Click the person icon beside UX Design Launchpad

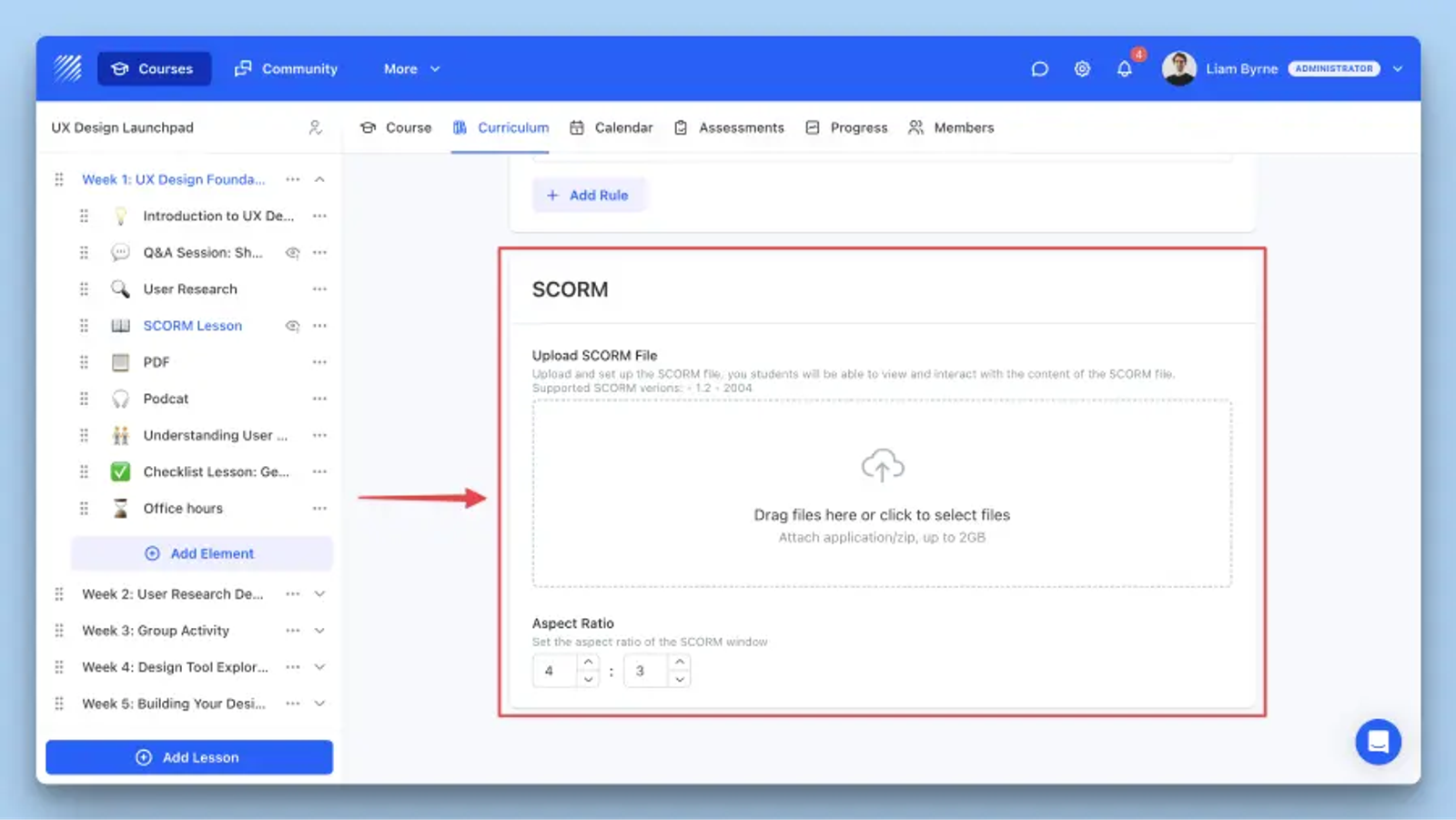point(315,127)
